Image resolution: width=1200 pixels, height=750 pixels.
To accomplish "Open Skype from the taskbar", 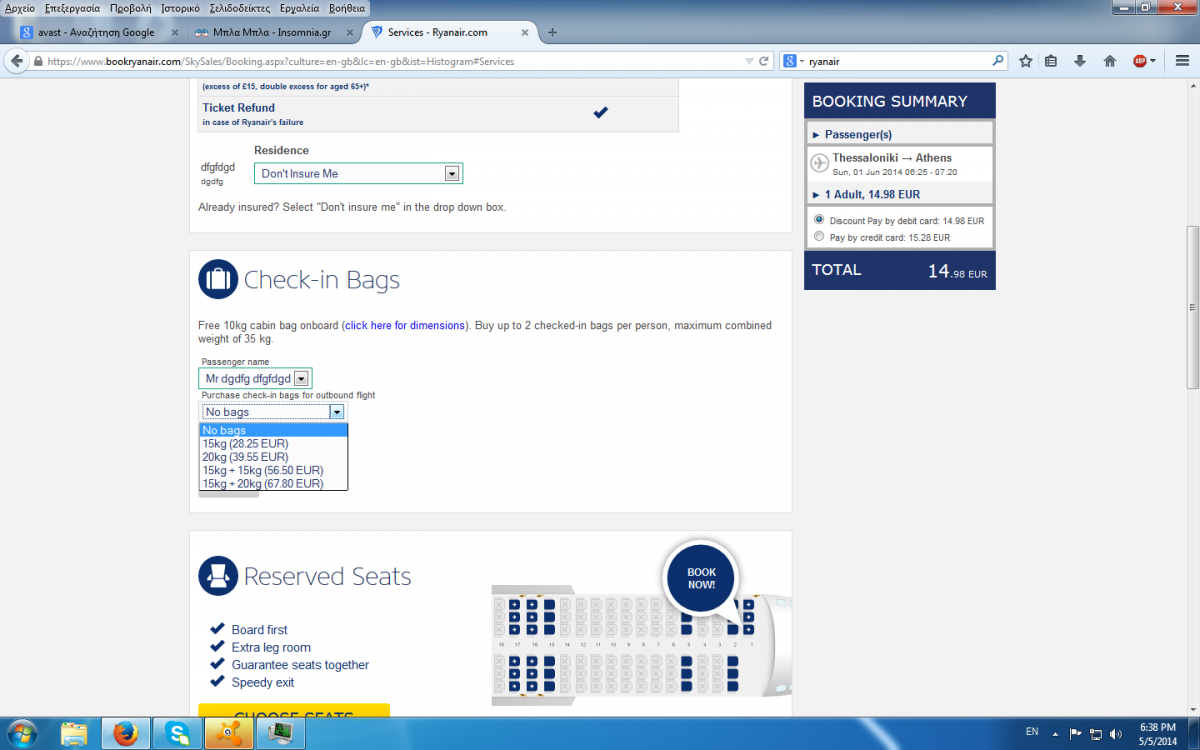I will pyautogui.click(x=180, y=734).
